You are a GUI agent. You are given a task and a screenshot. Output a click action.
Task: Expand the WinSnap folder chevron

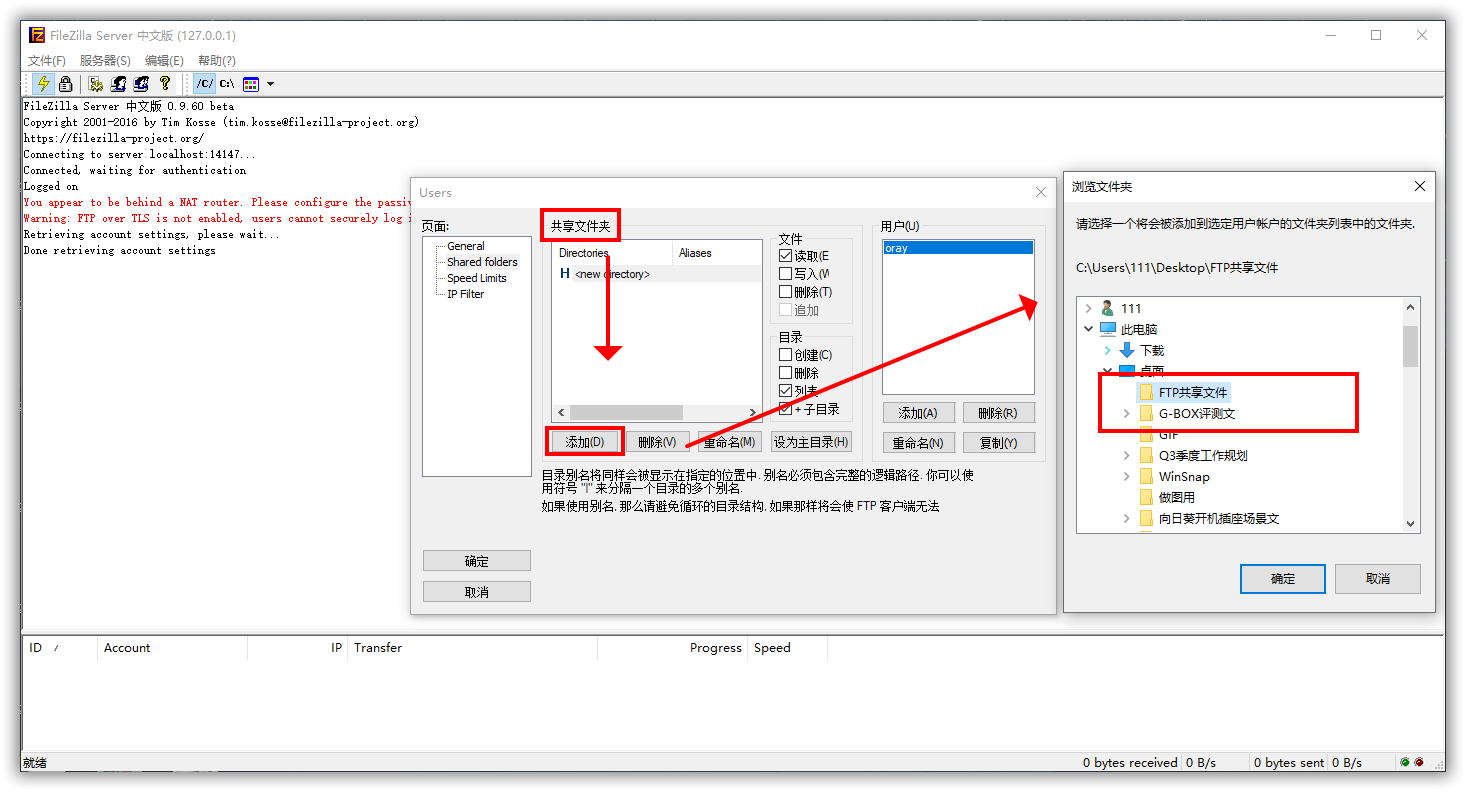(x=1127, y=476)
